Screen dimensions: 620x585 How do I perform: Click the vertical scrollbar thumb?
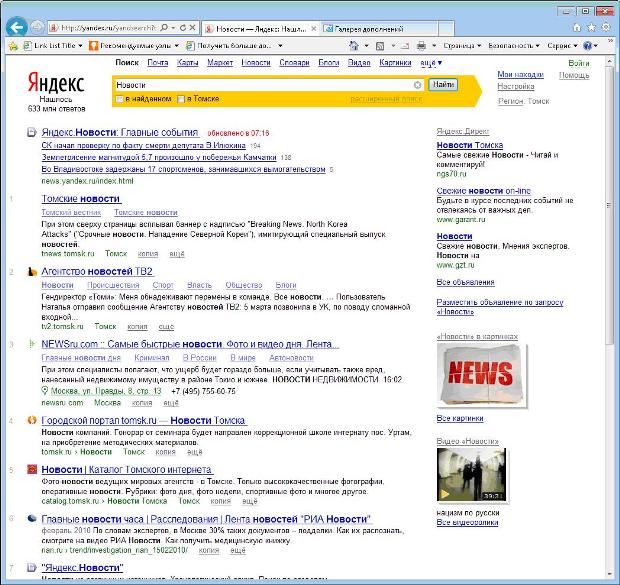click(x=609, y=206)
